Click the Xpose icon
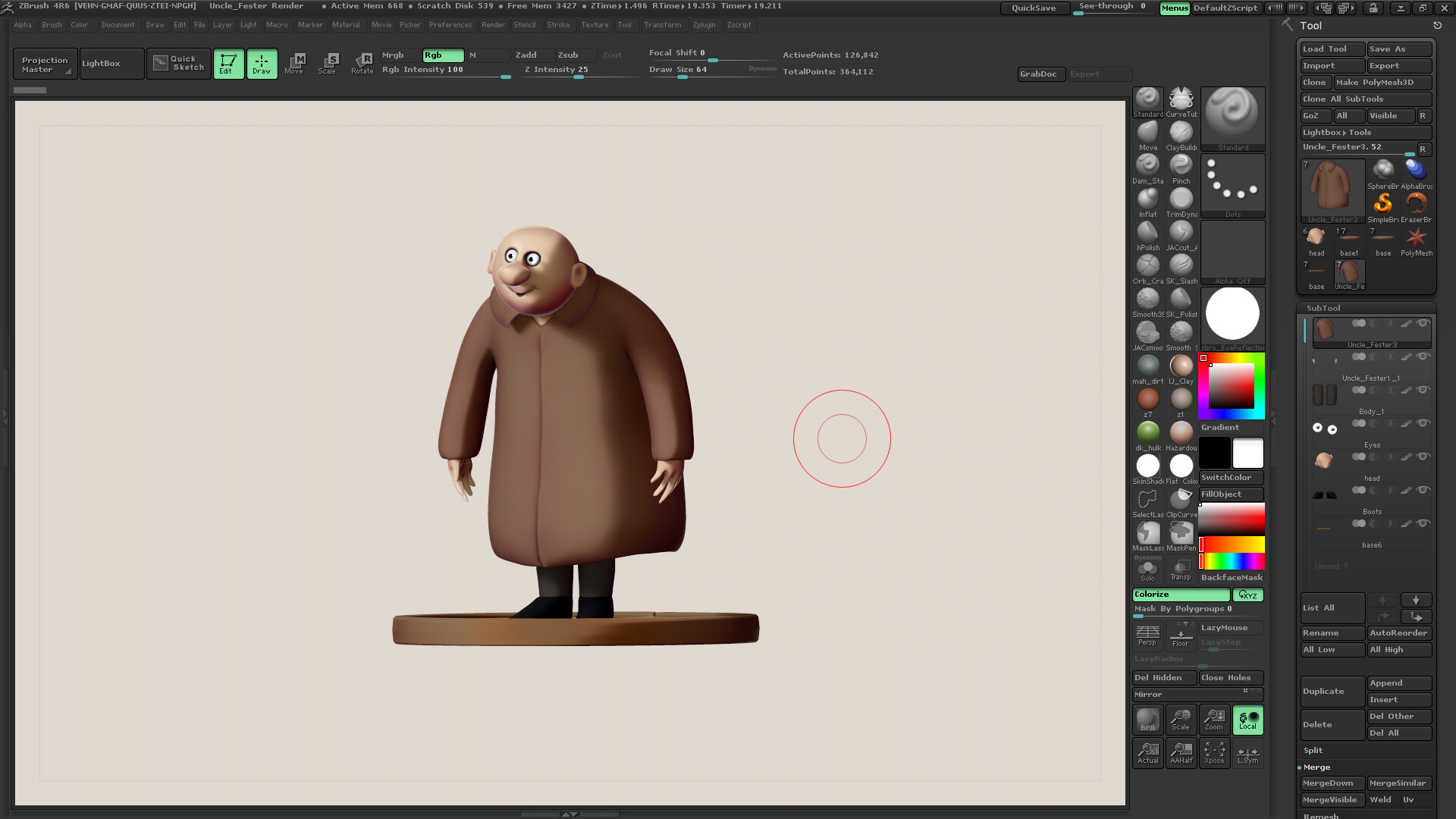The height and width of the screenshot is (819, 1456). pyautogui.click(x=1214, y=753)
